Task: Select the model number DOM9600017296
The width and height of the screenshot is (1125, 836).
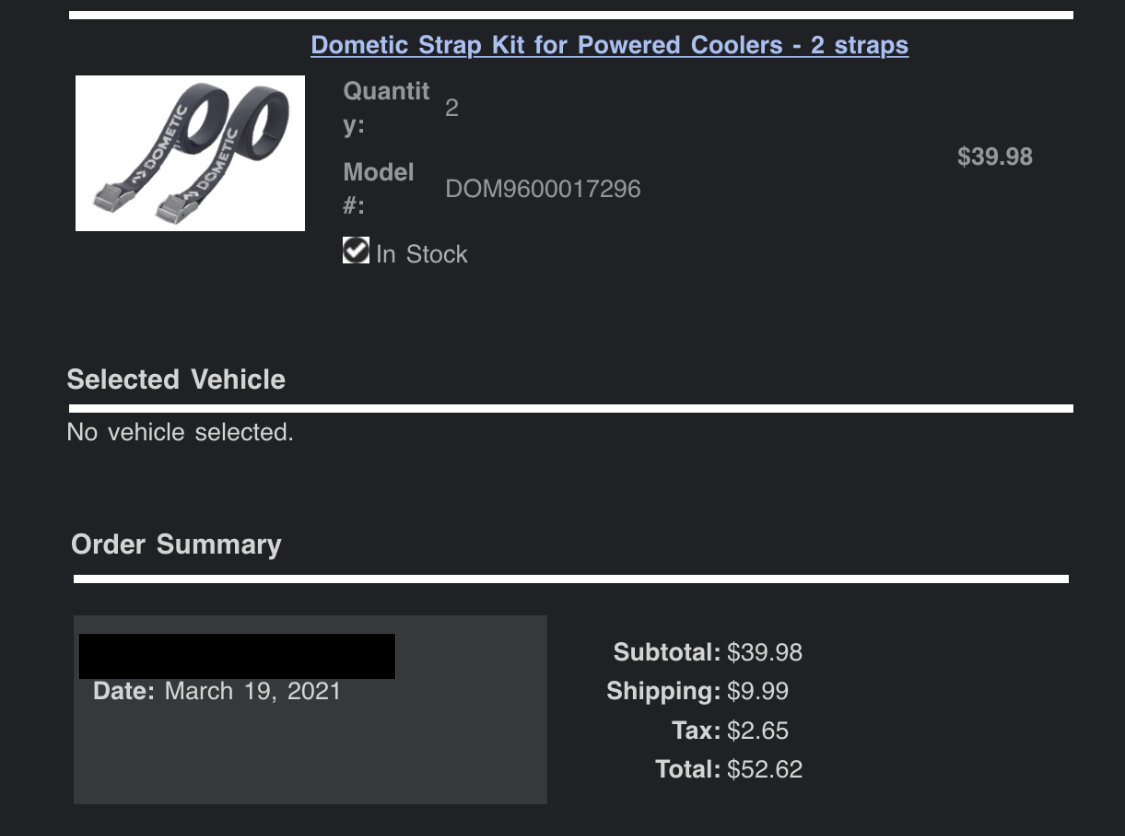Action: (x=543, y=189)
